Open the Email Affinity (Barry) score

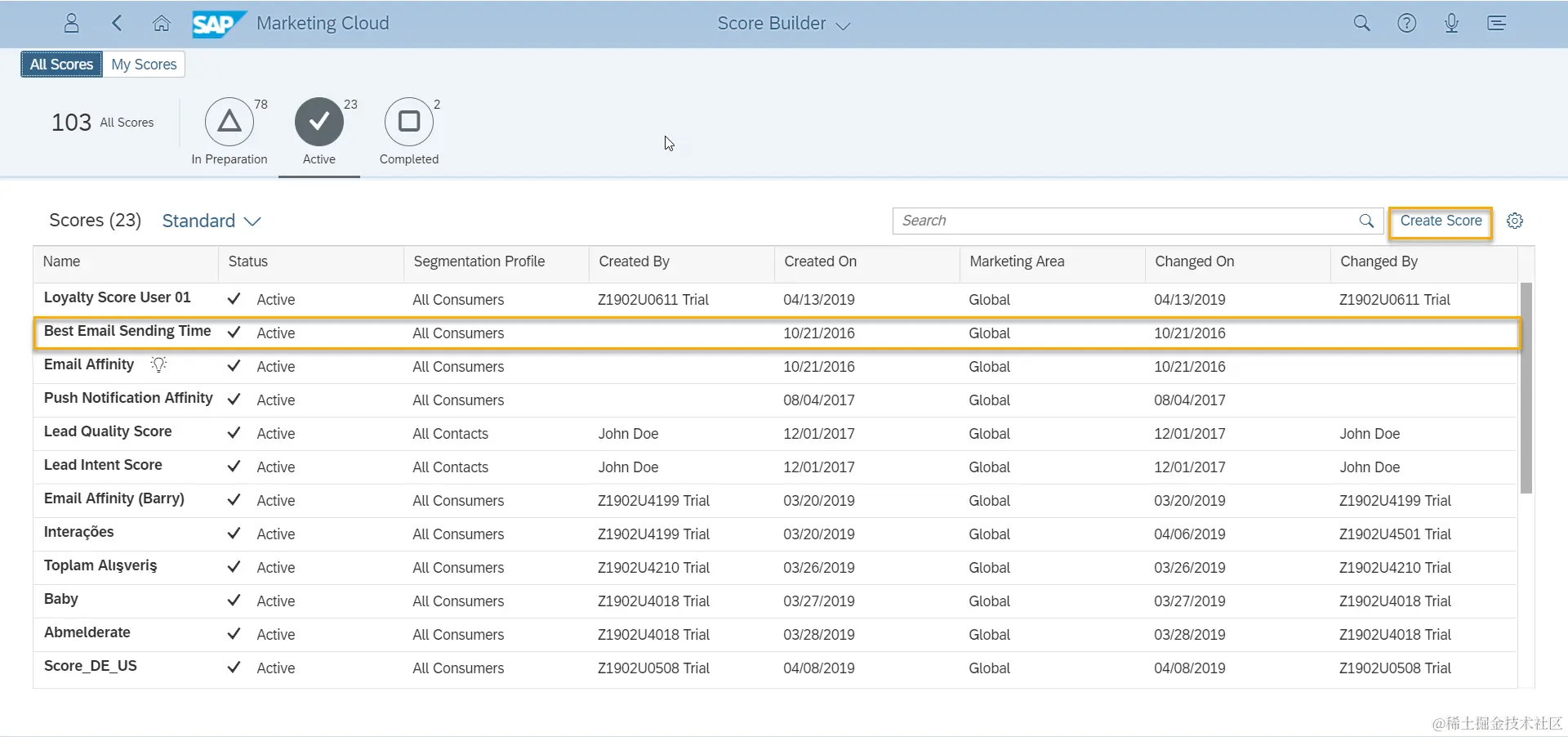(x=114, y=498)
